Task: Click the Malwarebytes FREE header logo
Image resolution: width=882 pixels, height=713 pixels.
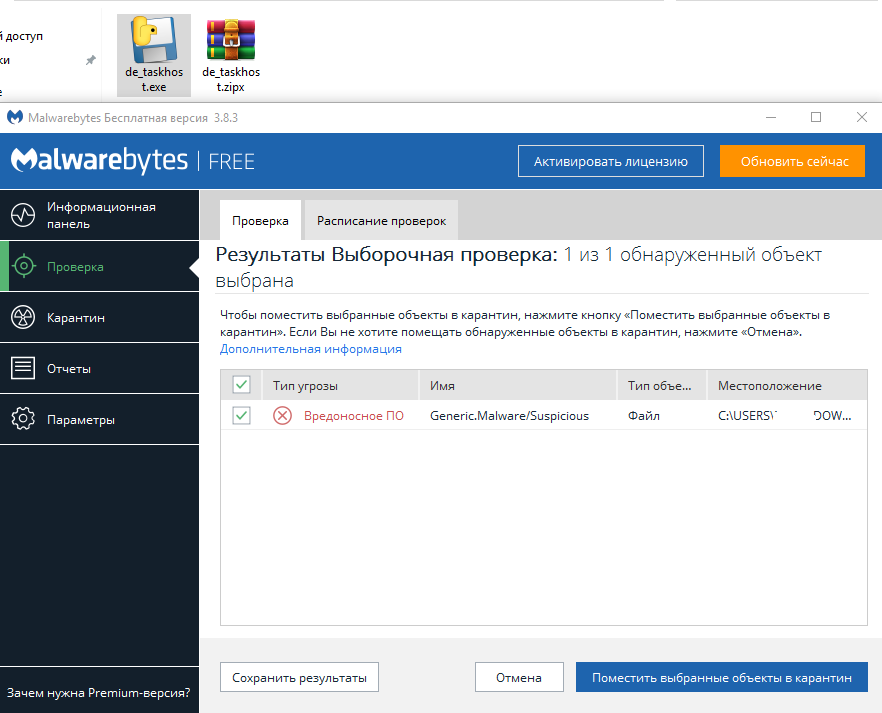Action: pos(133,161)
